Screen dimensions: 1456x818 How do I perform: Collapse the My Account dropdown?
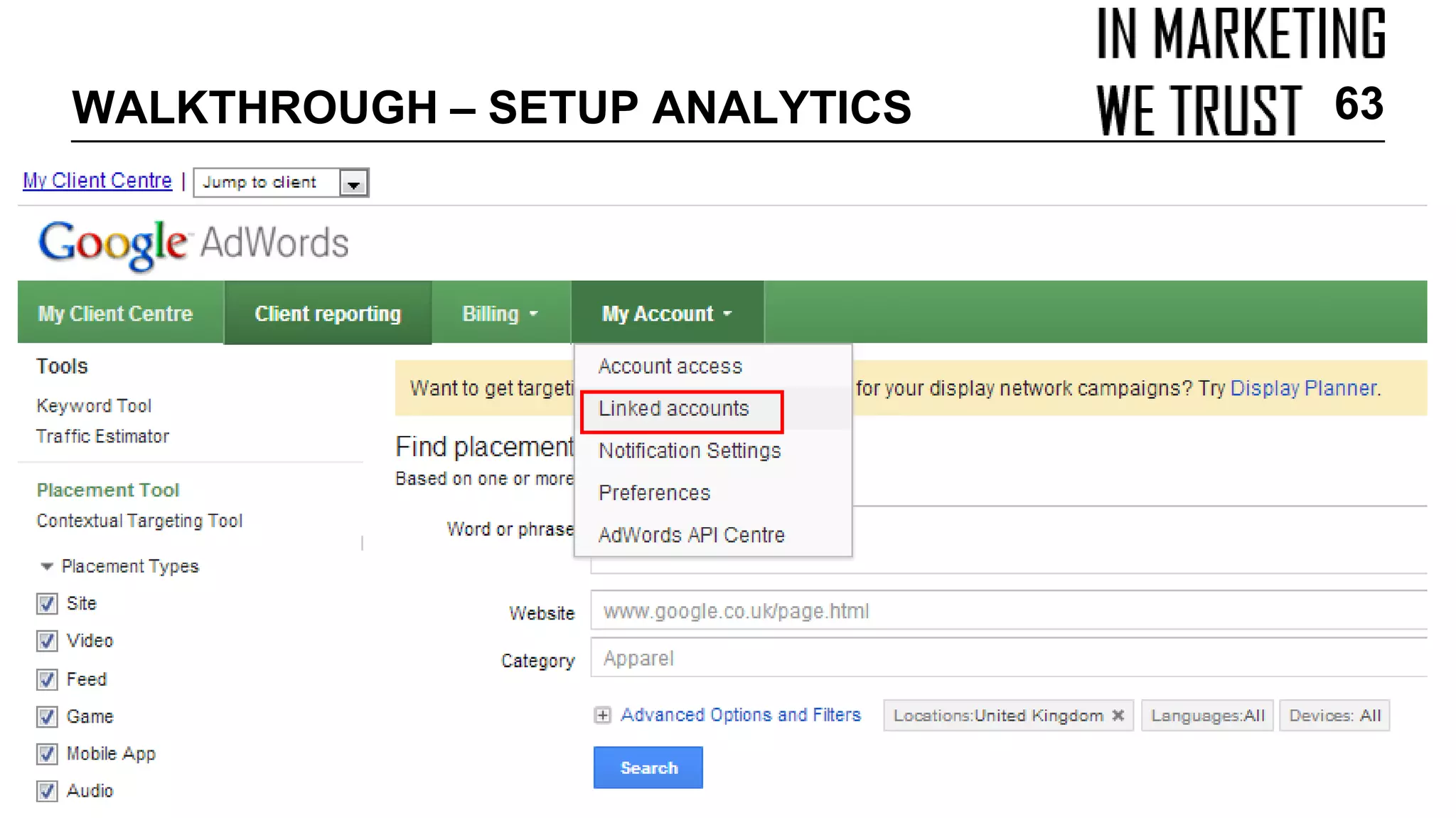coord(667,314)
